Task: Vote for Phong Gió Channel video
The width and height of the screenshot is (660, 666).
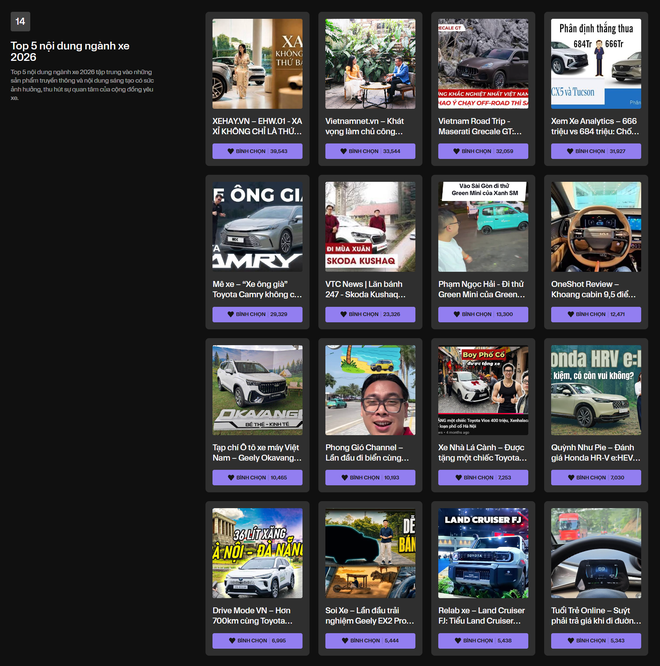Action: tap(370, 477)
